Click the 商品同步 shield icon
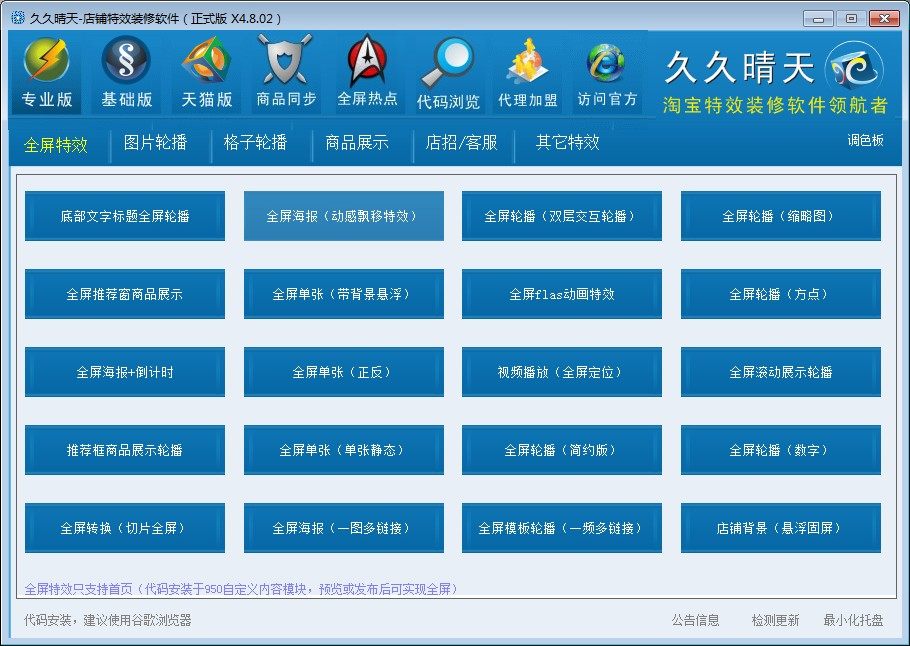Image resolution: width=910 pixels, height=646 pixels. 286,62
